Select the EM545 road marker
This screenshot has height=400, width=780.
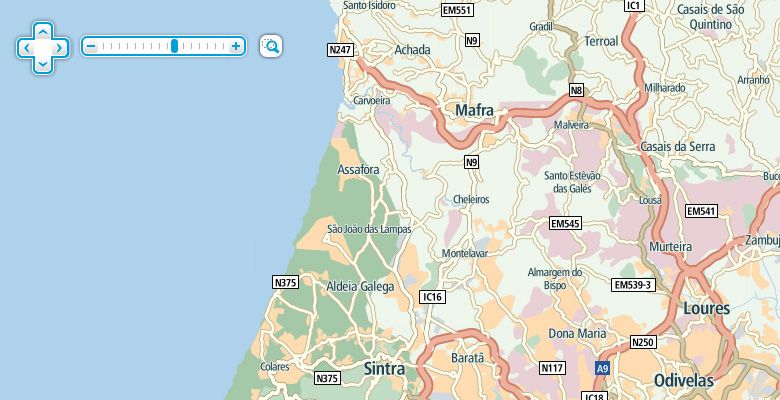tap(565, 223)
